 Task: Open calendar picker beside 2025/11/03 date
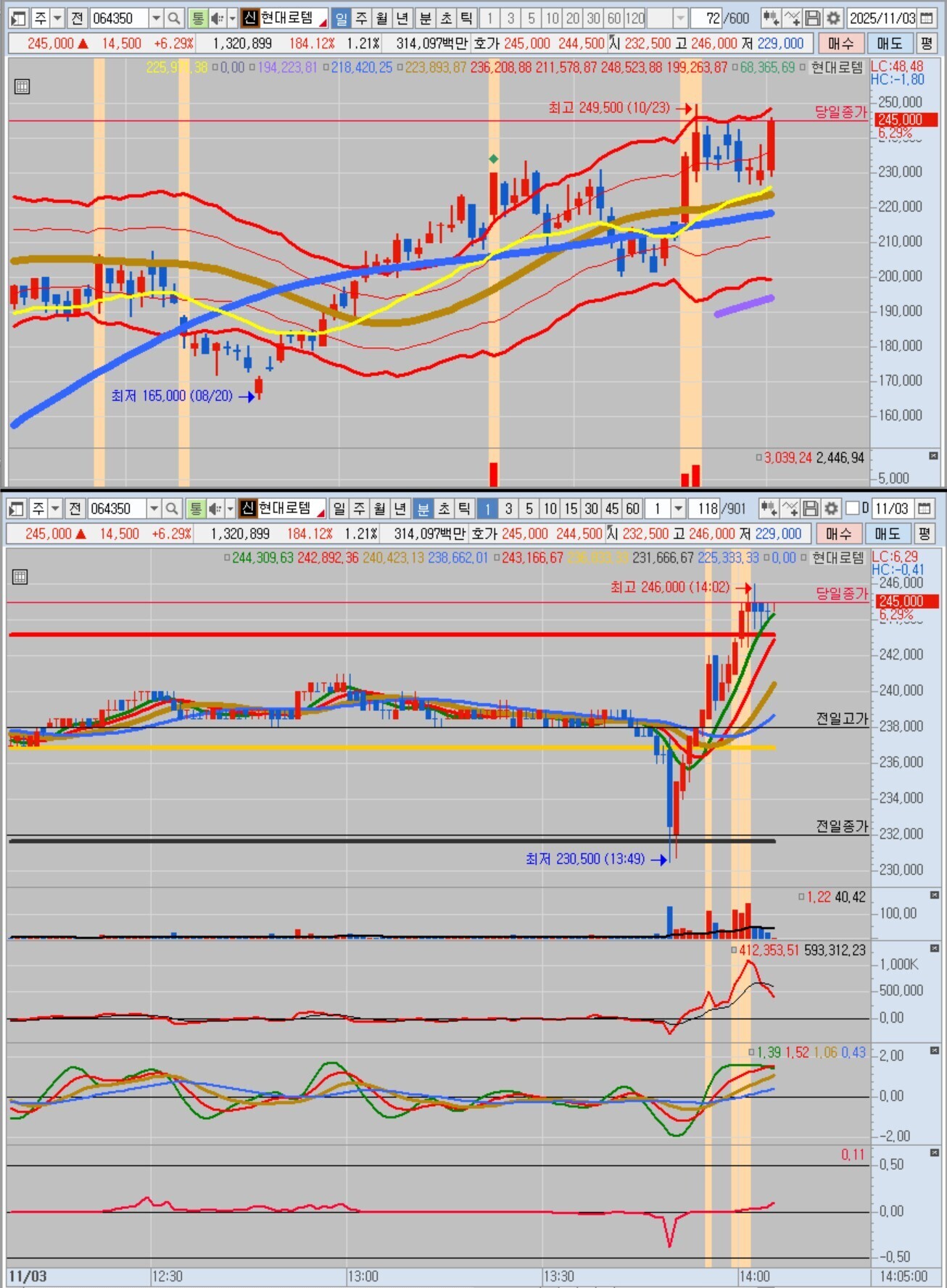pos(927,18)
